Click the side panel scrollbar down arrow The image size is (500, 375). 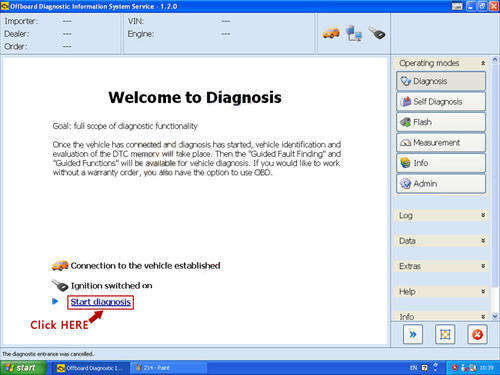pos(495,316)
